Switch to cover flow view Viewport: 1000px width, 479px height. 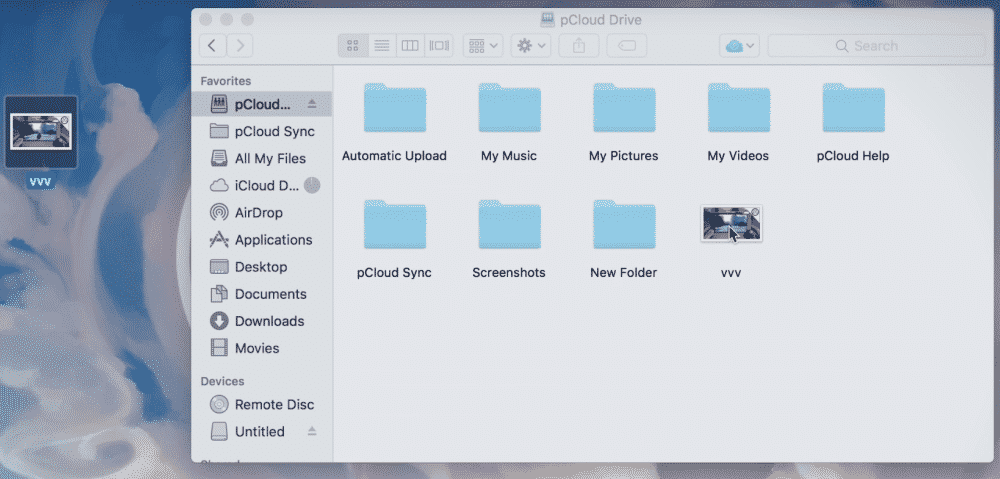click(439, 45)
